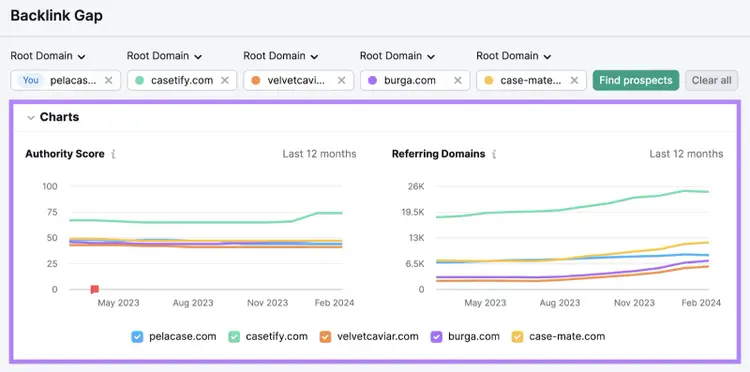Open Root Domain dropdown above case-mate
Screen dimensions: 750x372
[x=514, y=56]
